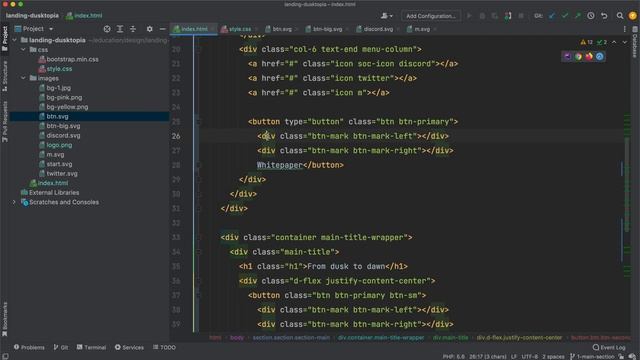Screen dimensions: 640x360
Task: Click the 1-main-section git branch widget
Action: pos(592,357)
